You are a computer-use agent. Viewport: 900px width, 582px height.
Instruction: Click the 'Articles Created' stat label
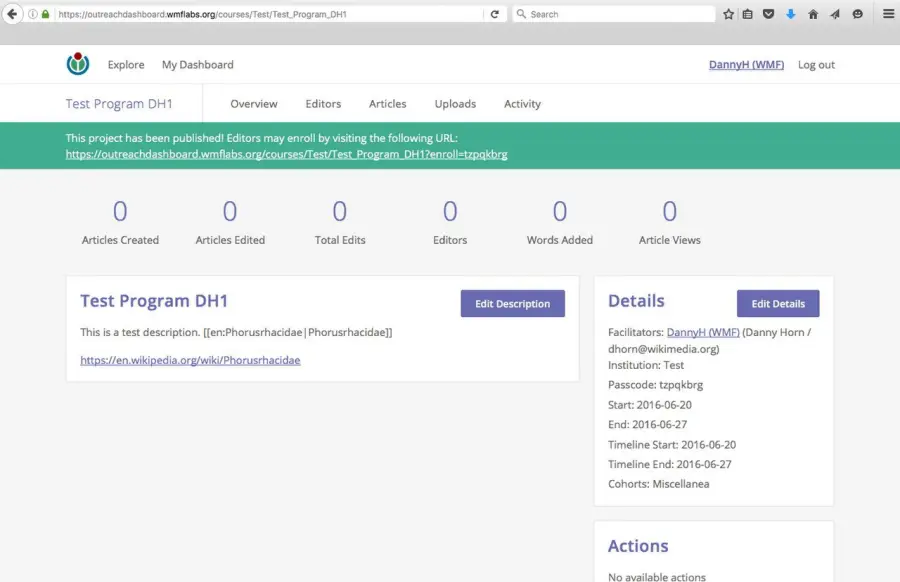(x=120, y=240)
